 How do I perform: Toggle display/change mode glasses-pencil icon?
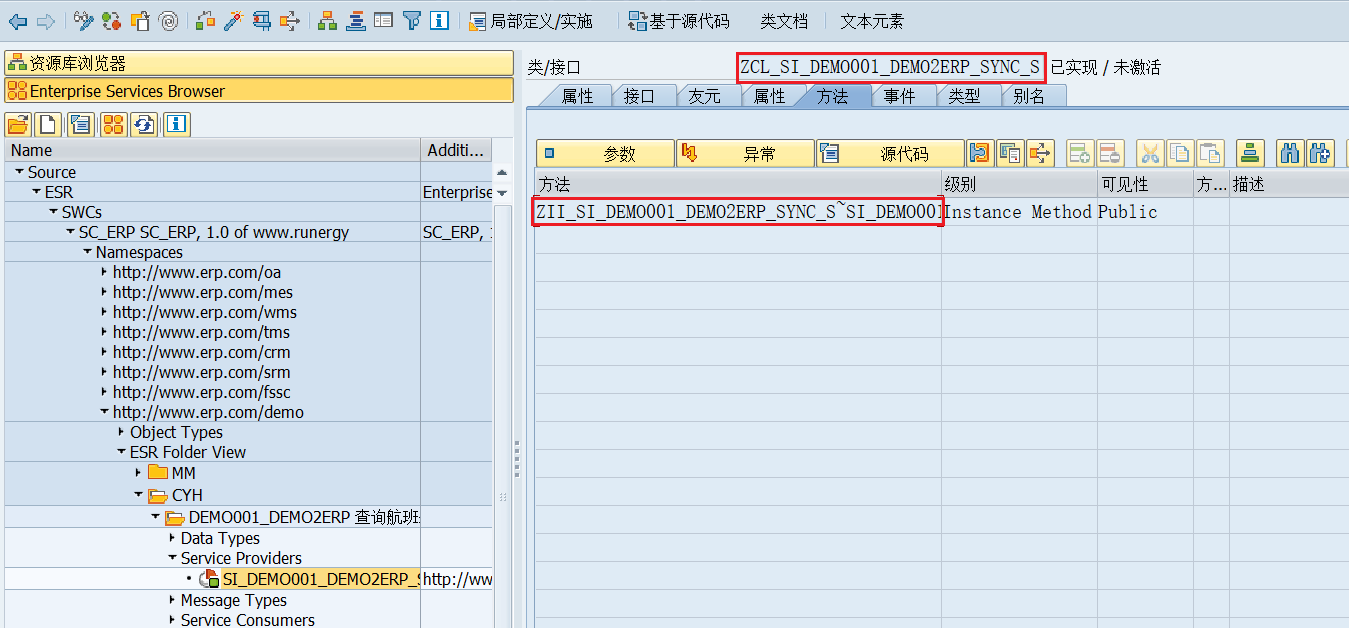point(84,20)
